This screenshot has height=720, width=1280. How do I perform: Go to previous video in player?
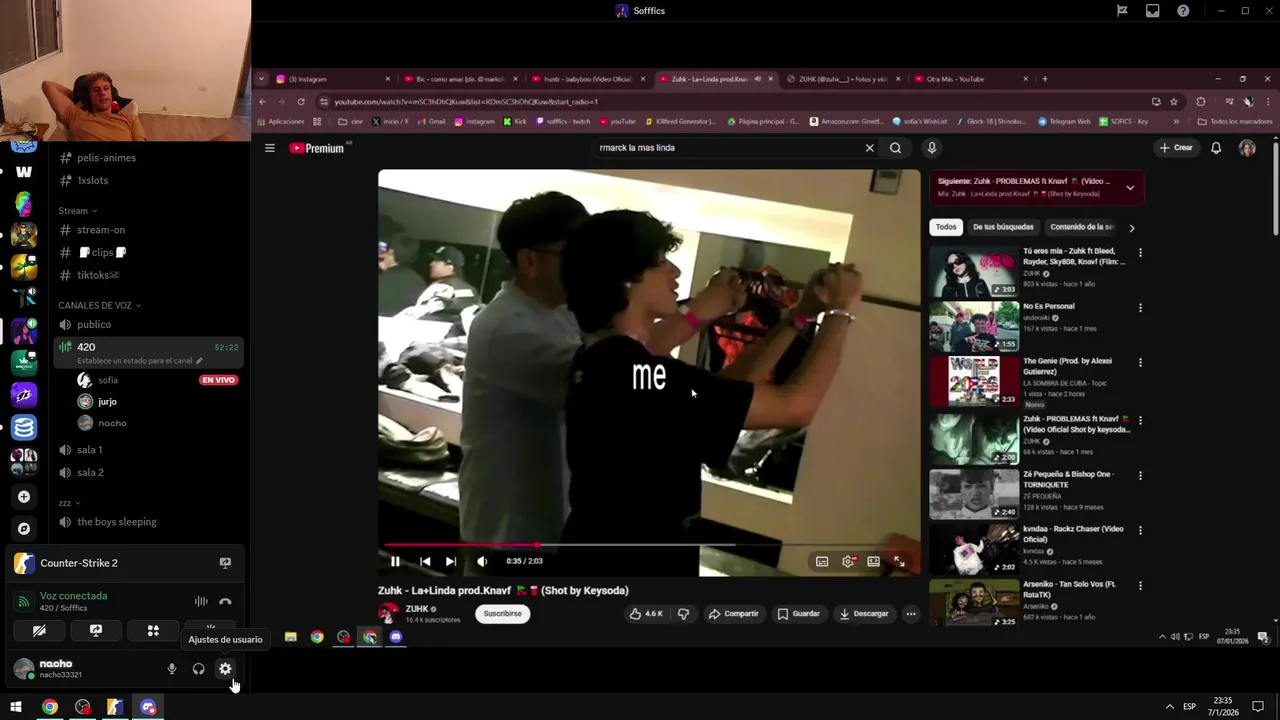tap(425, 561)
